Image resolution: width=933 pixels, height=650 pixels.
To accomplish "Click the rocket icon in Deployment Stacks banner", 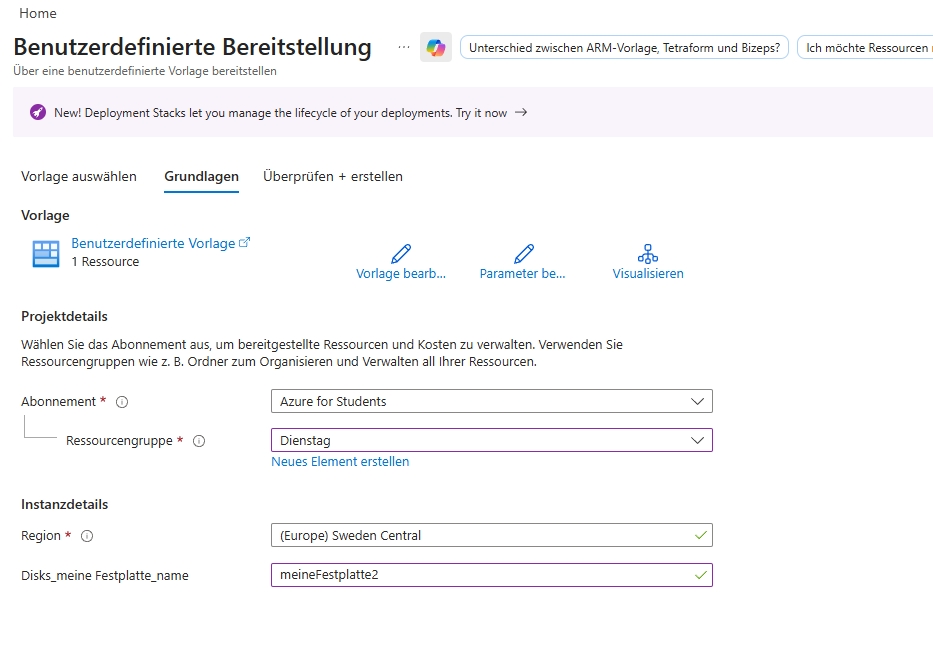I will click(38, 113).
